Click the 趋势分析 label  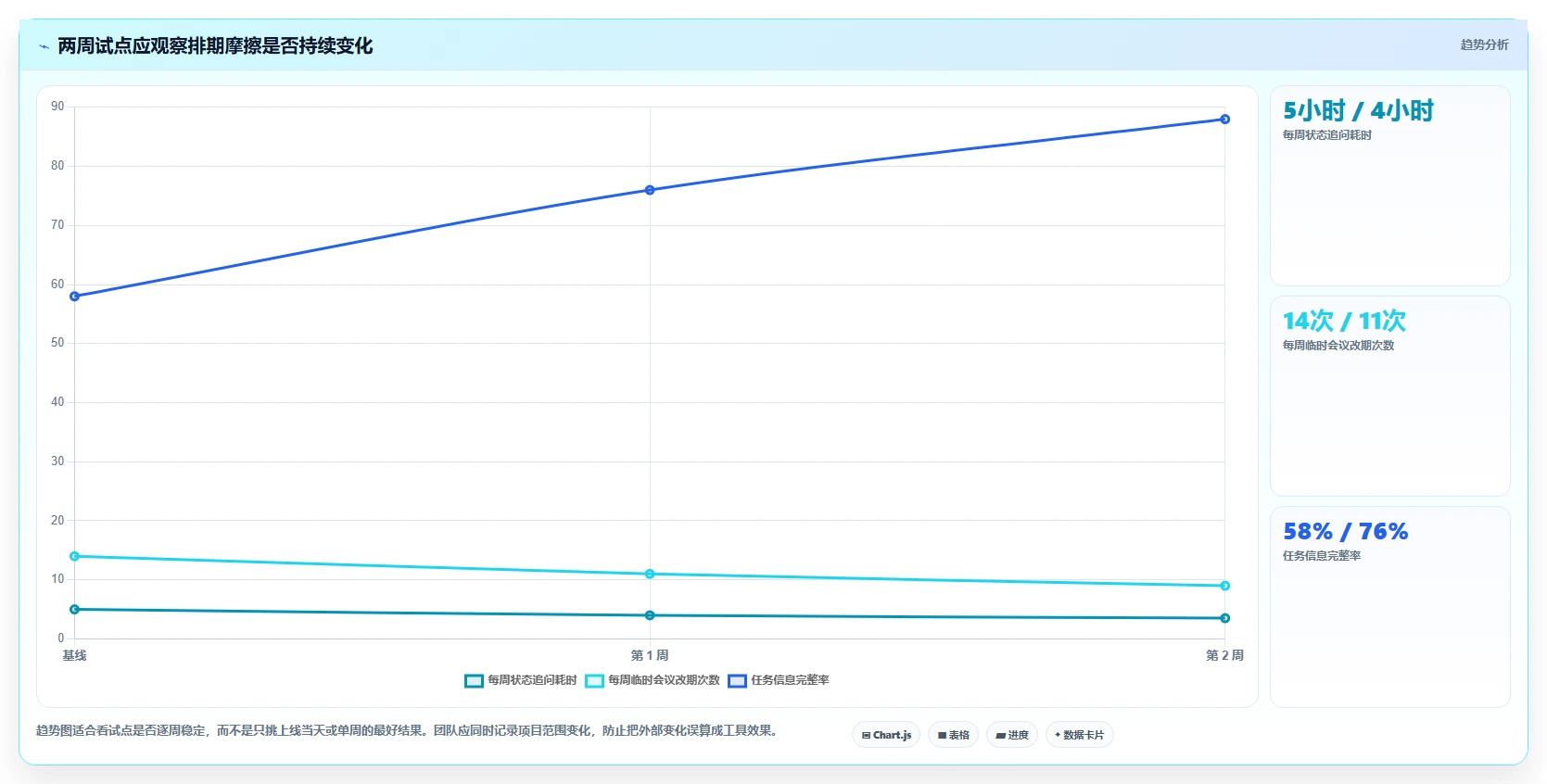pos(1484,44)
